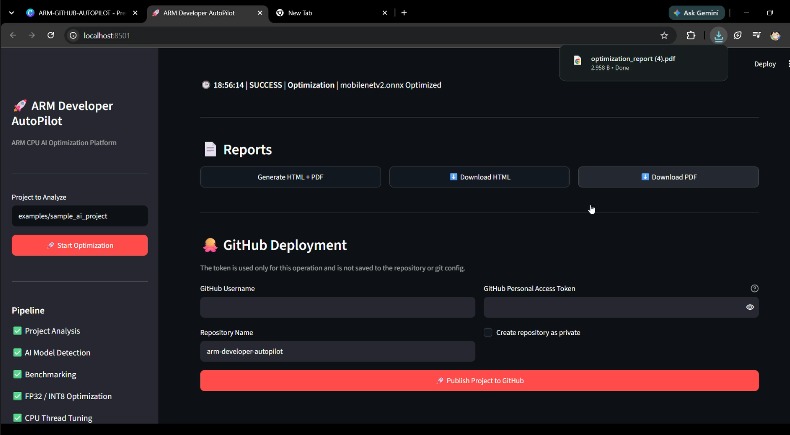This screenshot has width=790, height=435.
Task: Bookmark this page with star icon
Action: (664, 35)
